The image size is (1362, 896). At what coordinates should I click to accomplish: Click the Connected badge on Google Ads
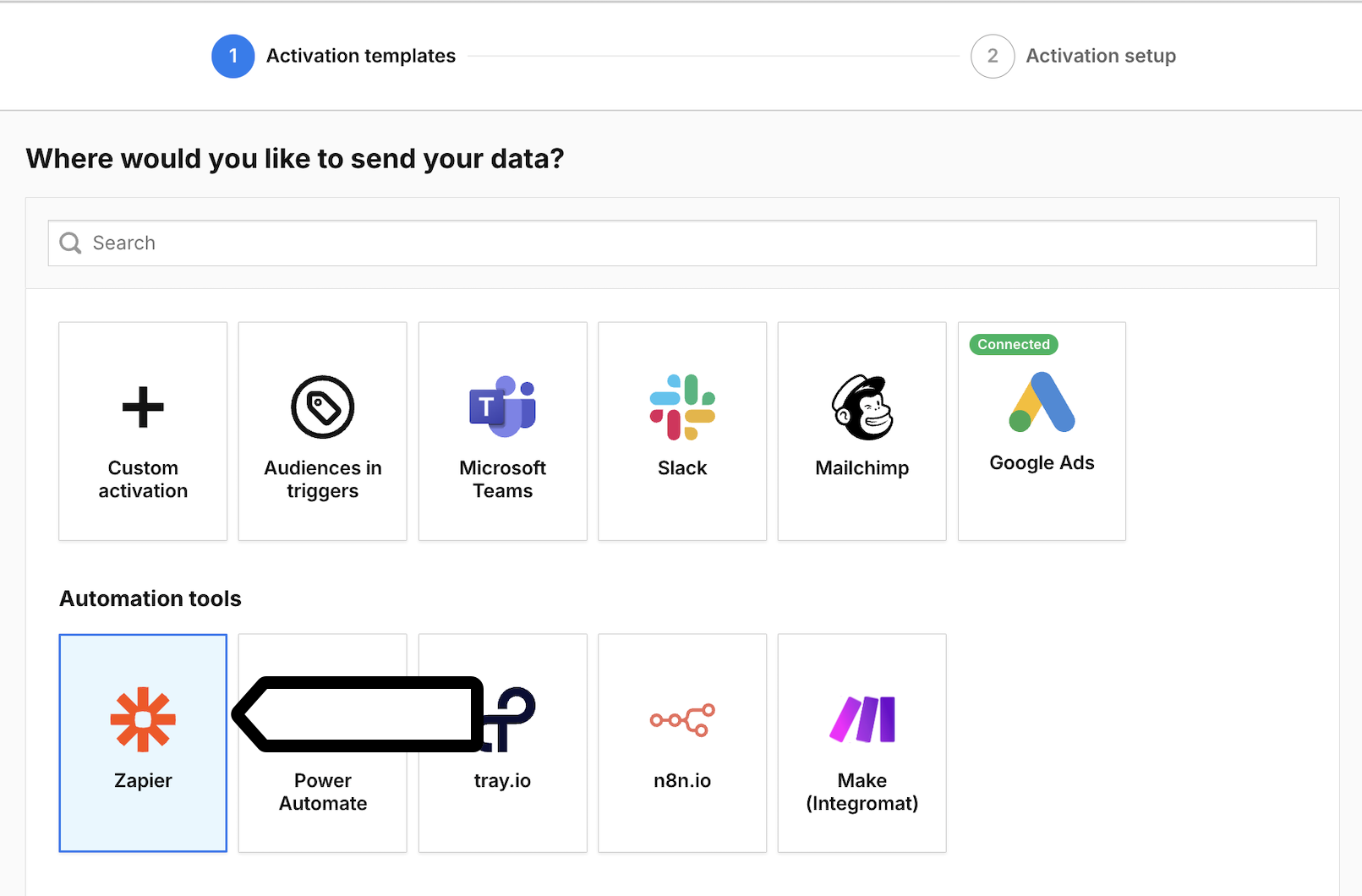pos(1012,344)
